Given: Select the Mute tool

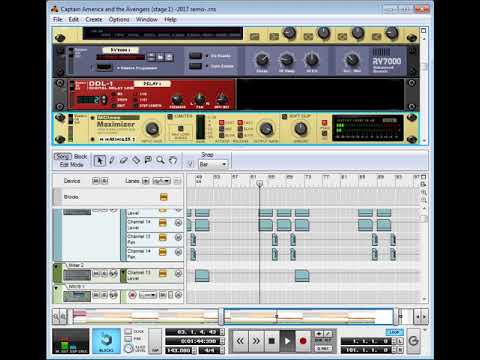Looking at the screenshot, I should pos(148,160).
